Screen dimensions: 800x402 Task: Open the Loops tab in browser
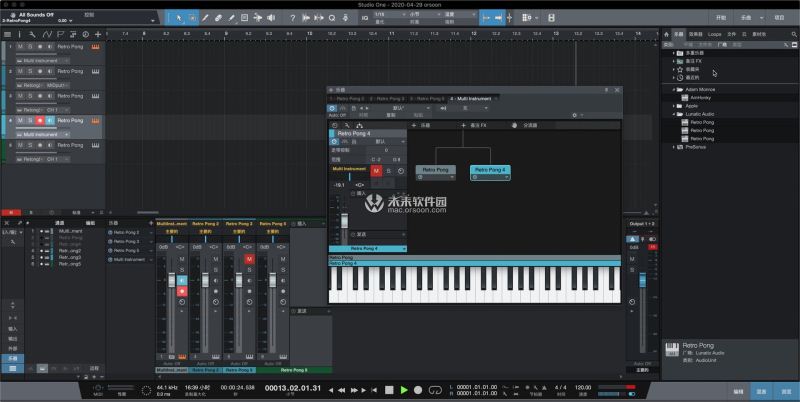(715, 34)
